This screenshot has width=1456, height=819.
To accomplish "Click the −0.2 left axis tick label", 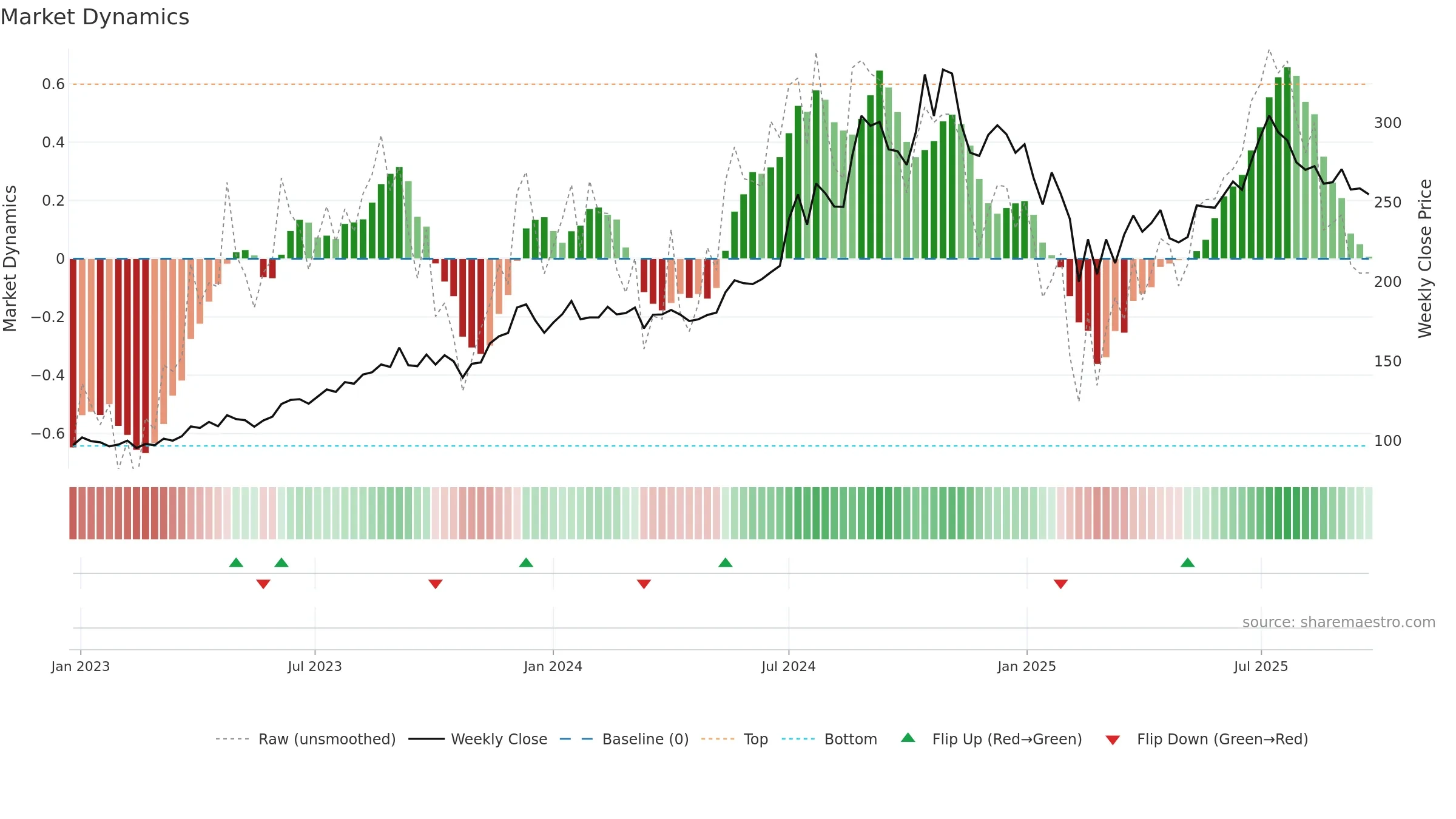I will (48, 317).
